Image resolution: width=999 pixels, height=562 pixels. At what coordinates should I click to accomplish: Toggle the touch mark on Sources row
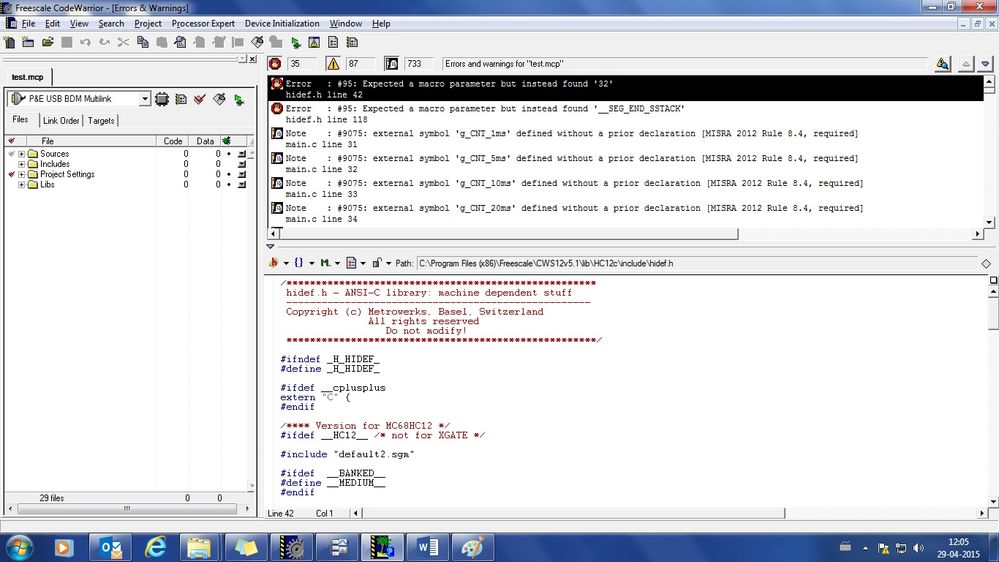11,154
